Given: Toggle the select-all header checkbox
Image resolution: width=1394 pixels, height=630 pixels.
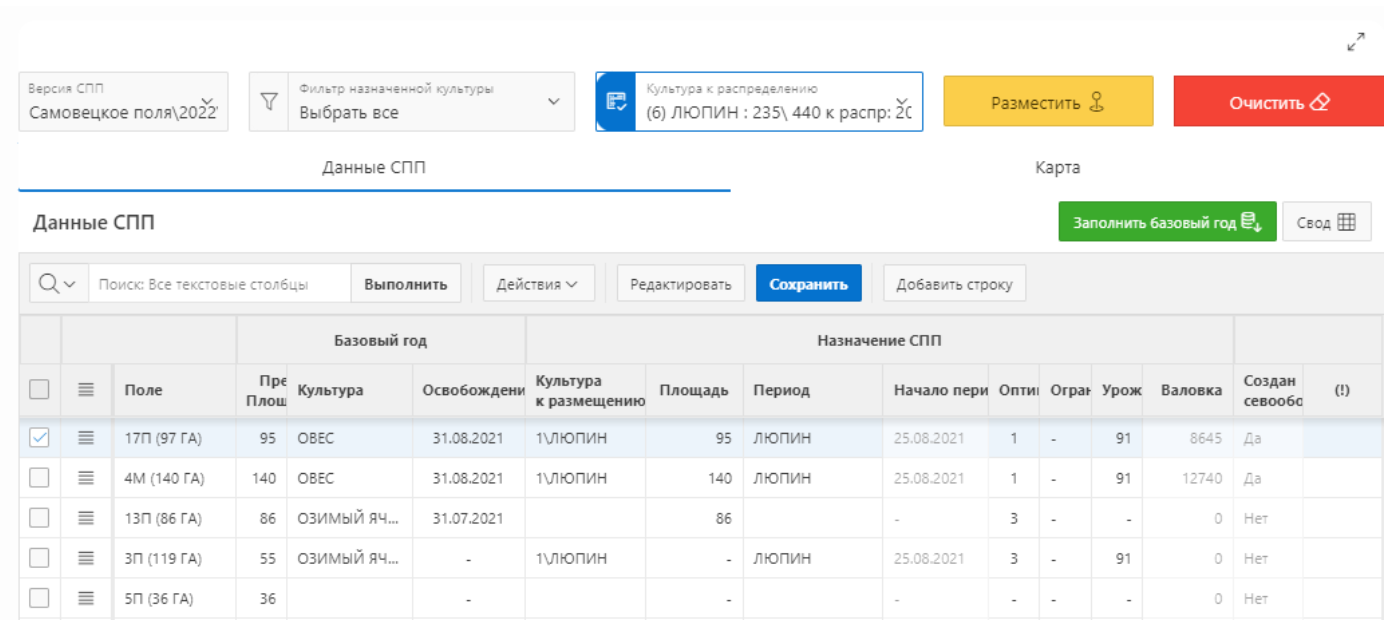Looking at the screenshot, I should (39, 391).
